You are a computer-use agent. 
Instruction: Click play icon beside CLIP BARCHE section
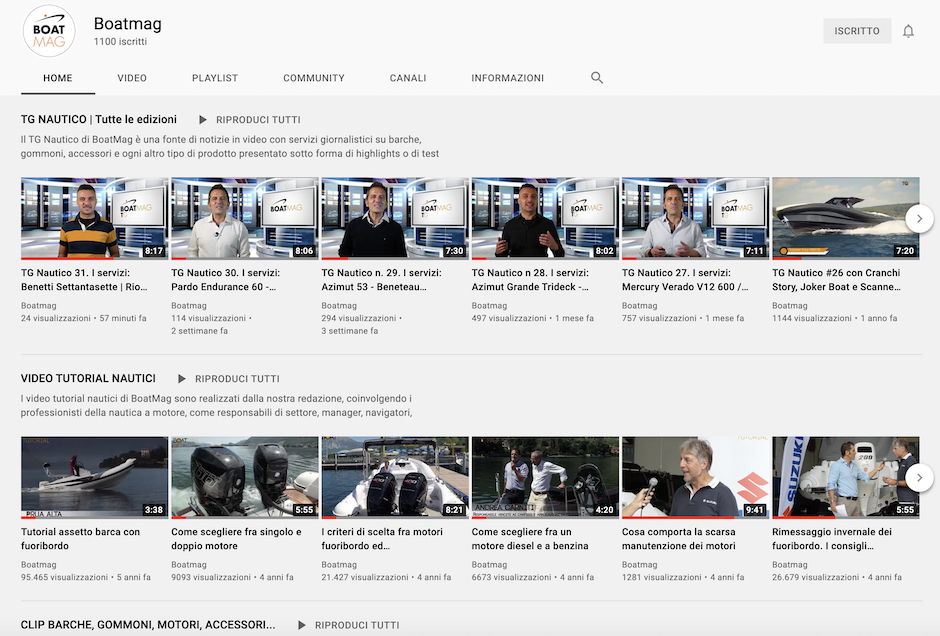coord(302,625)
